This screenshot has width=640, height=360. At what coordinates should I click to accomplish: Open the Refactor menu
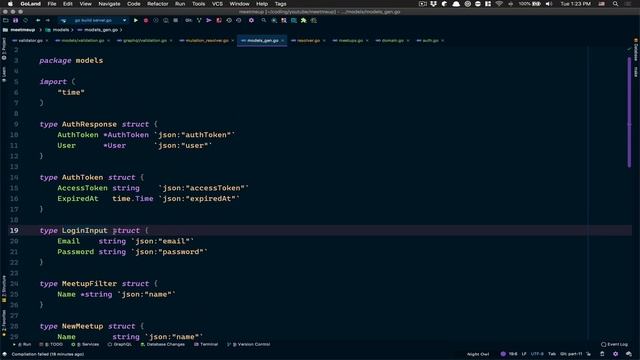point(158,4)
